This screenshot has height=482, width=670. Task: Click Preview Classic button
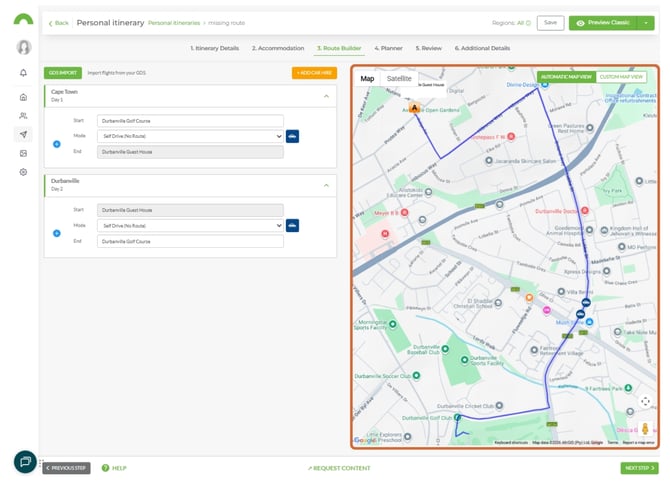(603, 23)
